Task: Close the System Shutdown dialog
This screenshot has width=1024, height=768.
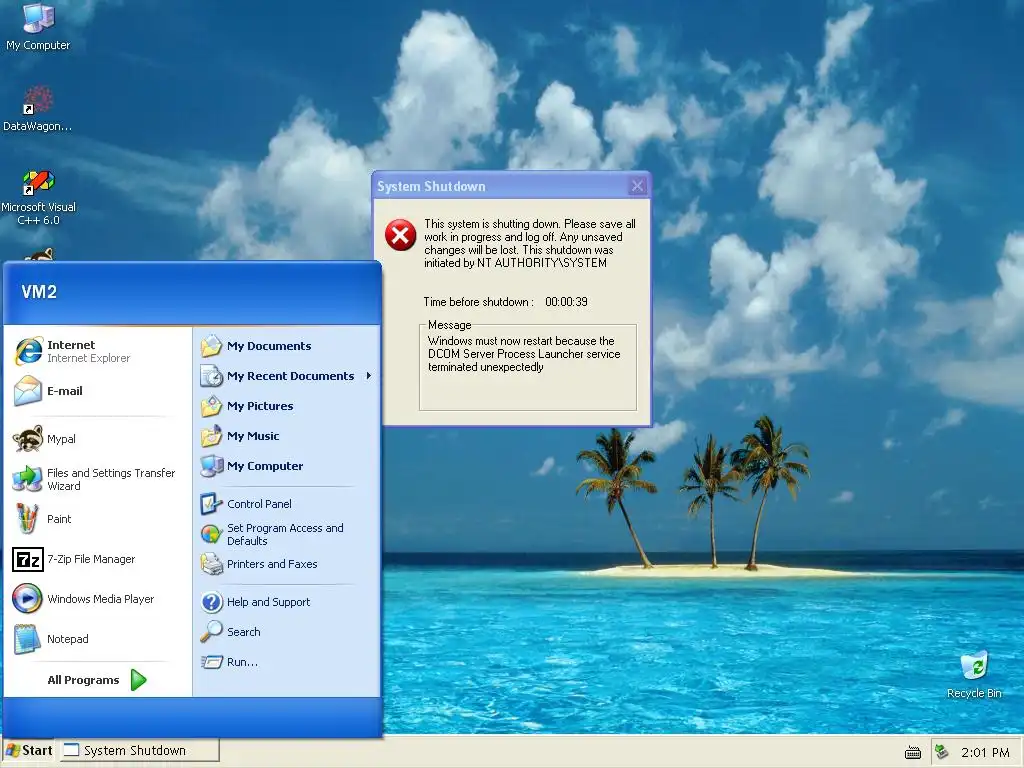Action: (637, 186)
